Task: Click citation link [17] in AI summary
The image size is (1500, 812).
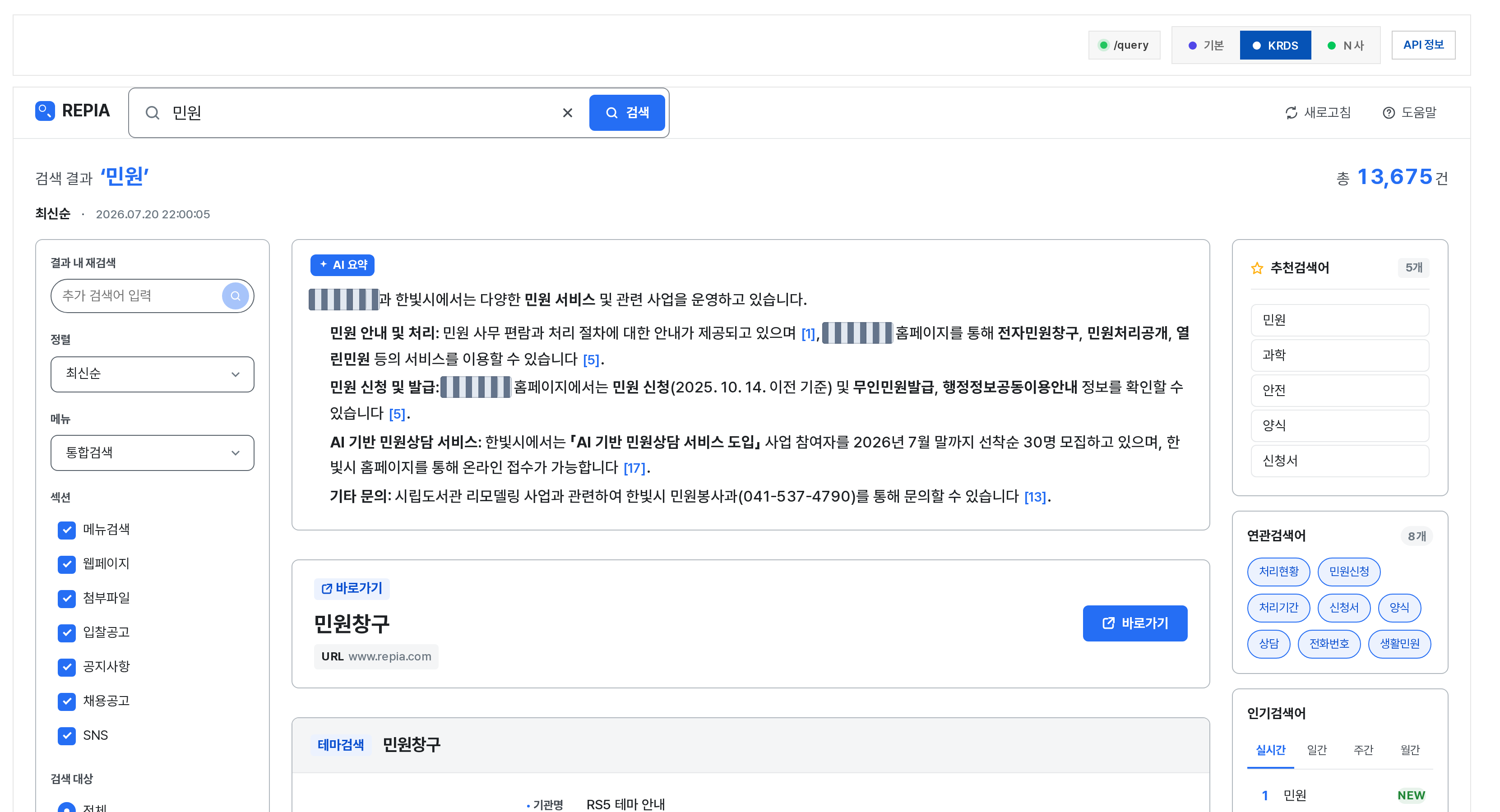Action: 634,468
